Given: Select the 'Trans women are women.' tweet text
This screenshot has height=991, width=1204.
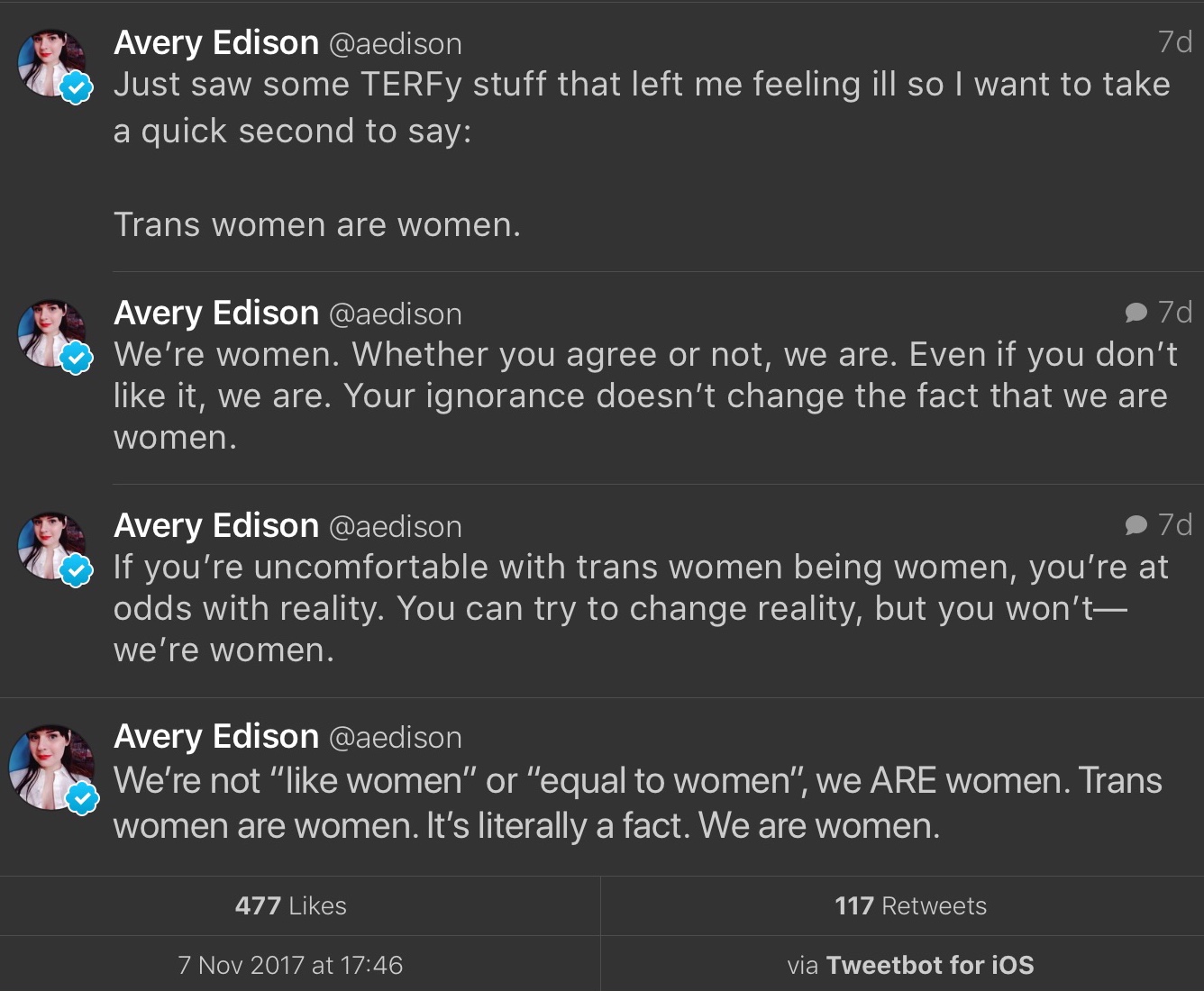Looking at the screenshot, I should pos(317,224).
